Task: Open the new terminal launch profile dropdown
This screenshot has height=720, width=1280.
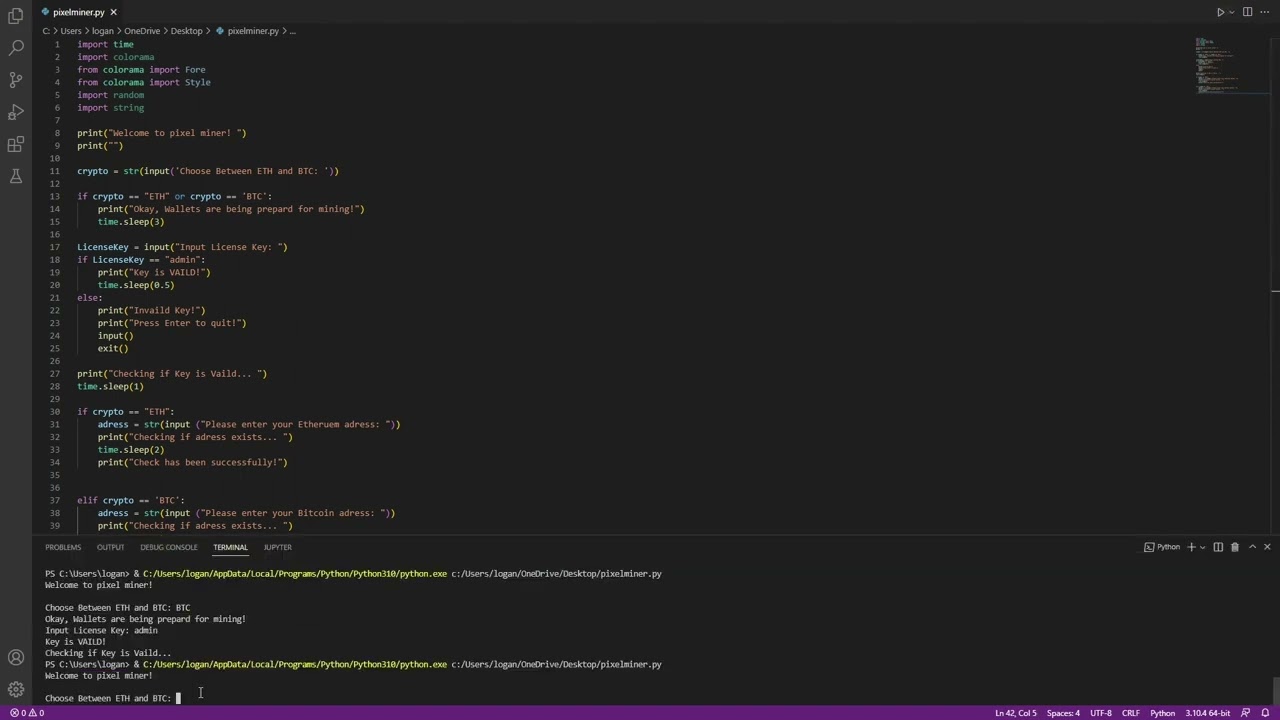Action: tap(1202, 547)
